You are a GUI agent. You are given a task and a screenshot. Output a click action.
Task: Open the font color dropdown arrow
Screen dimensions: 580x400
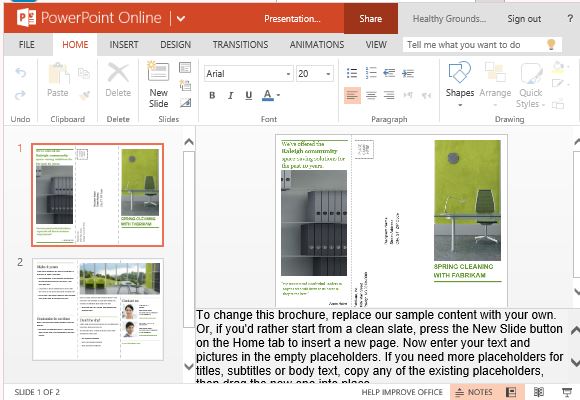278,95
